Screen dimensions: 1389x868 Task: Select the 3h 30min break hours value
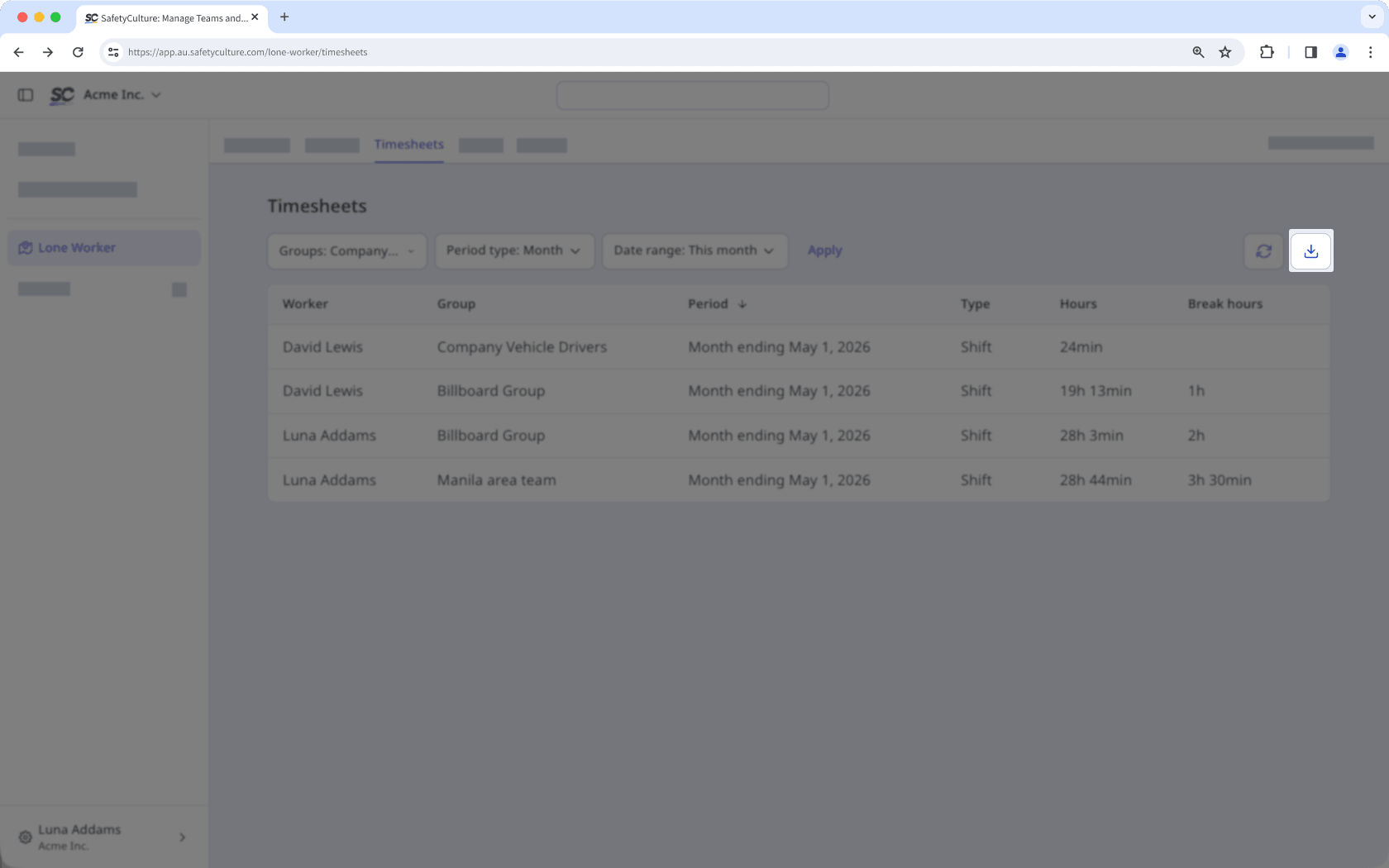(1220, 480)
